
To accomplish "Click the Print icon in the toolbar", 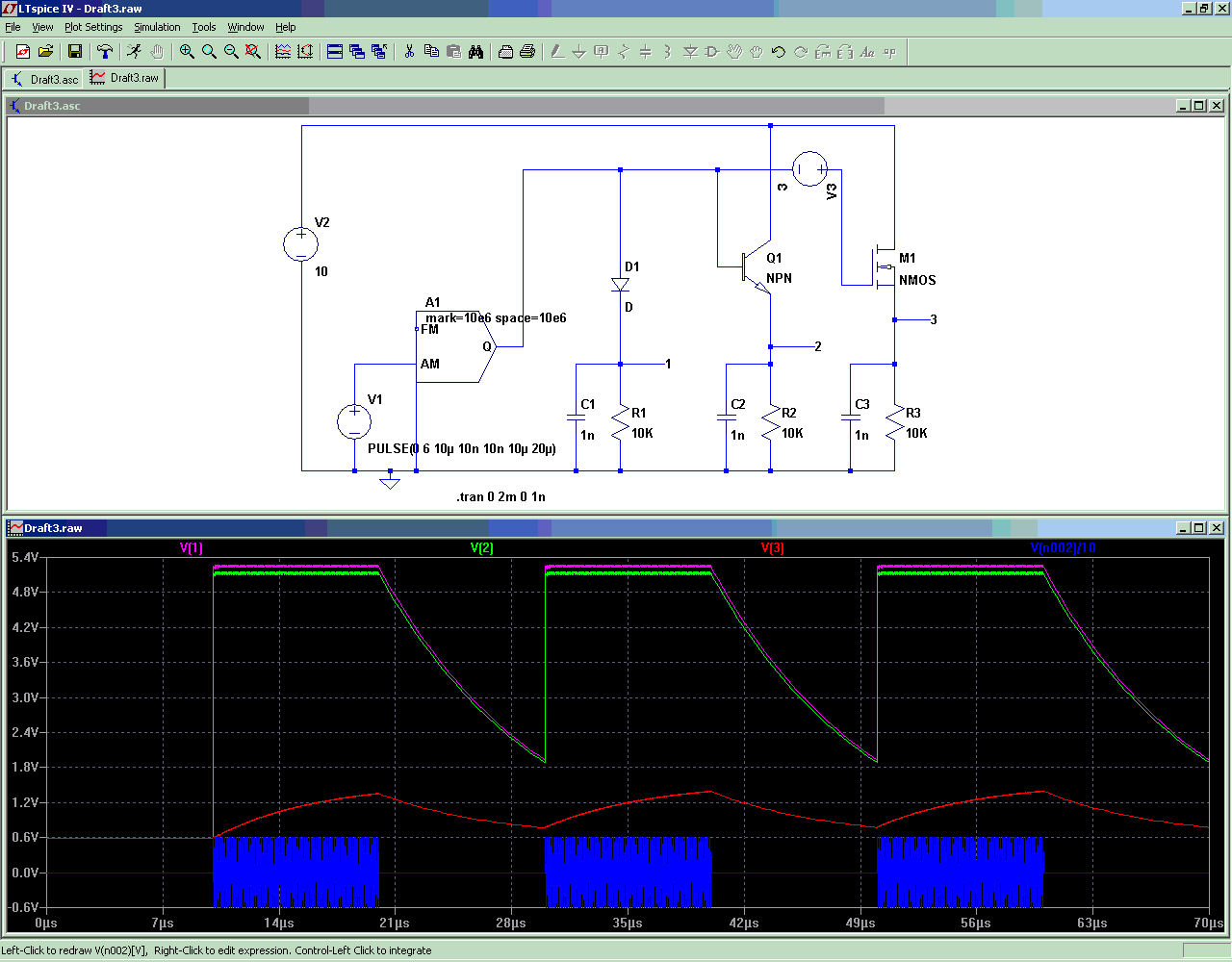I will tap(527, 52).
